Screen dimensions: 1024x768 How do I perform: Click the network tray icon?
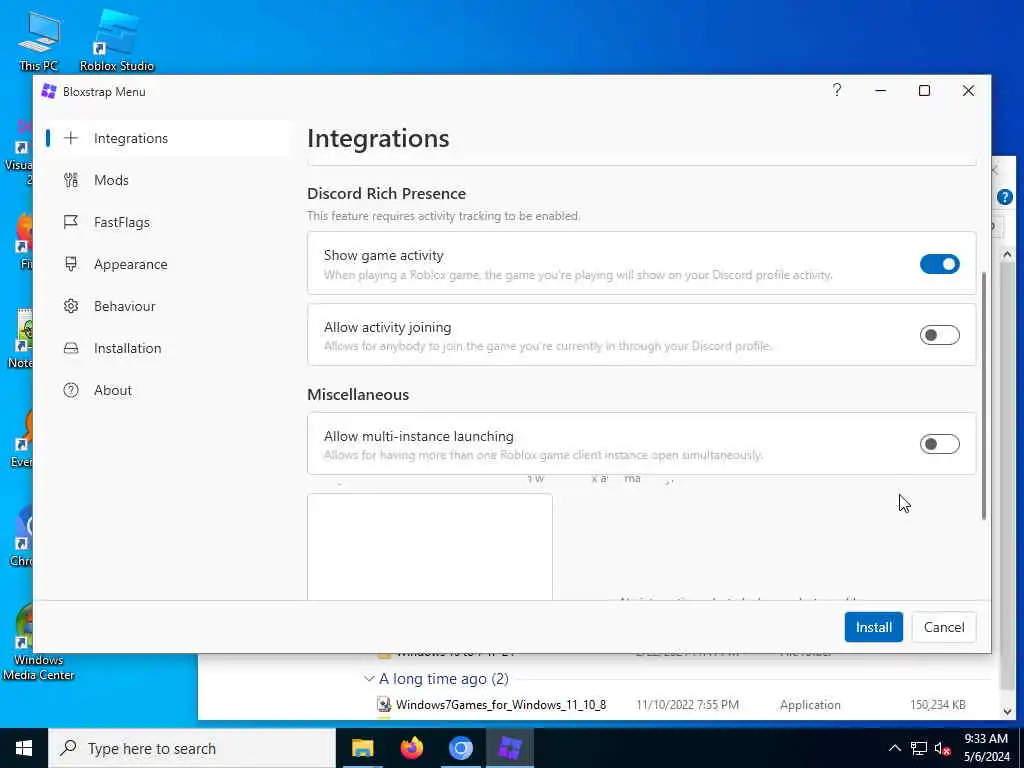point(919,748)
